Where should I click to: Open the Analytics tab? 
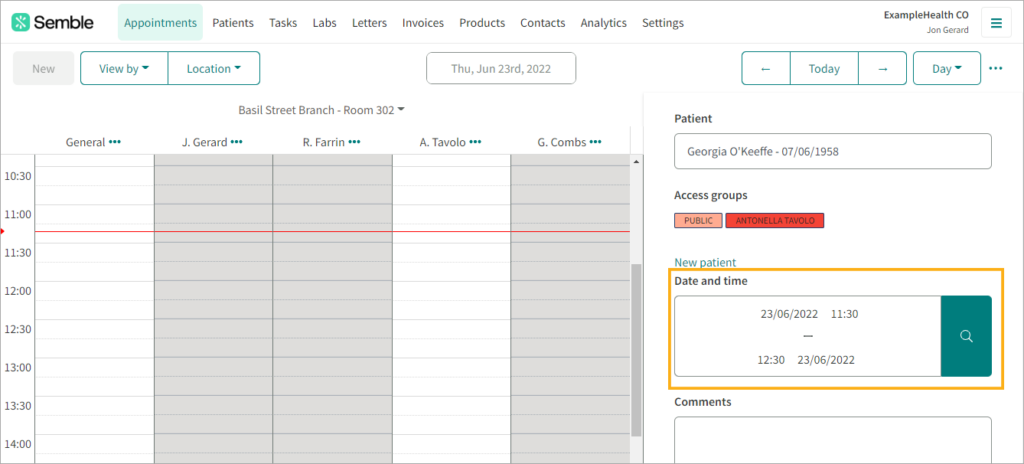(603, 23)
